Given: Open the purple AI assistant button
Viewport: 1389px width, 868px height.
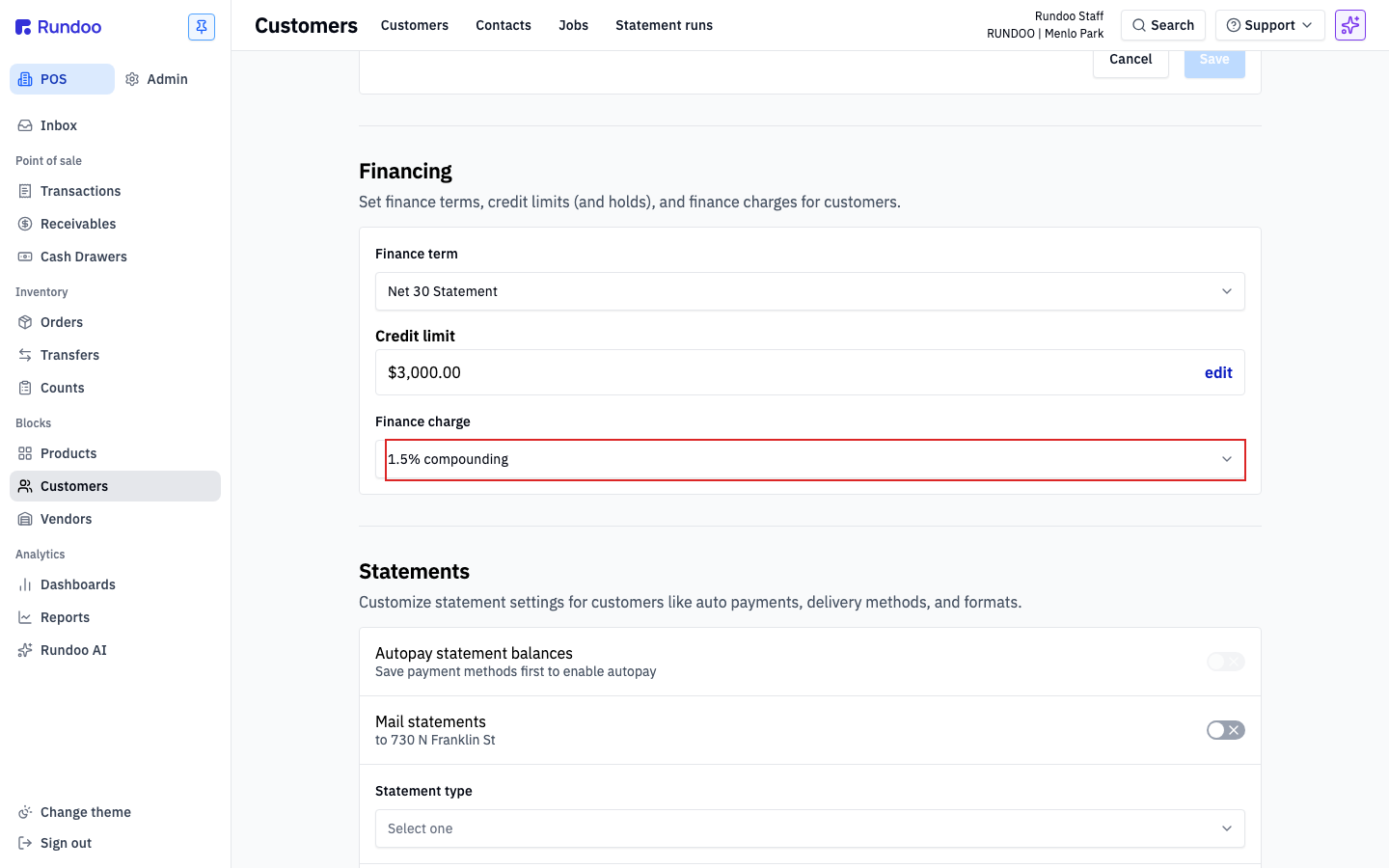Looking at the screenshot, I should point(1350,25).
